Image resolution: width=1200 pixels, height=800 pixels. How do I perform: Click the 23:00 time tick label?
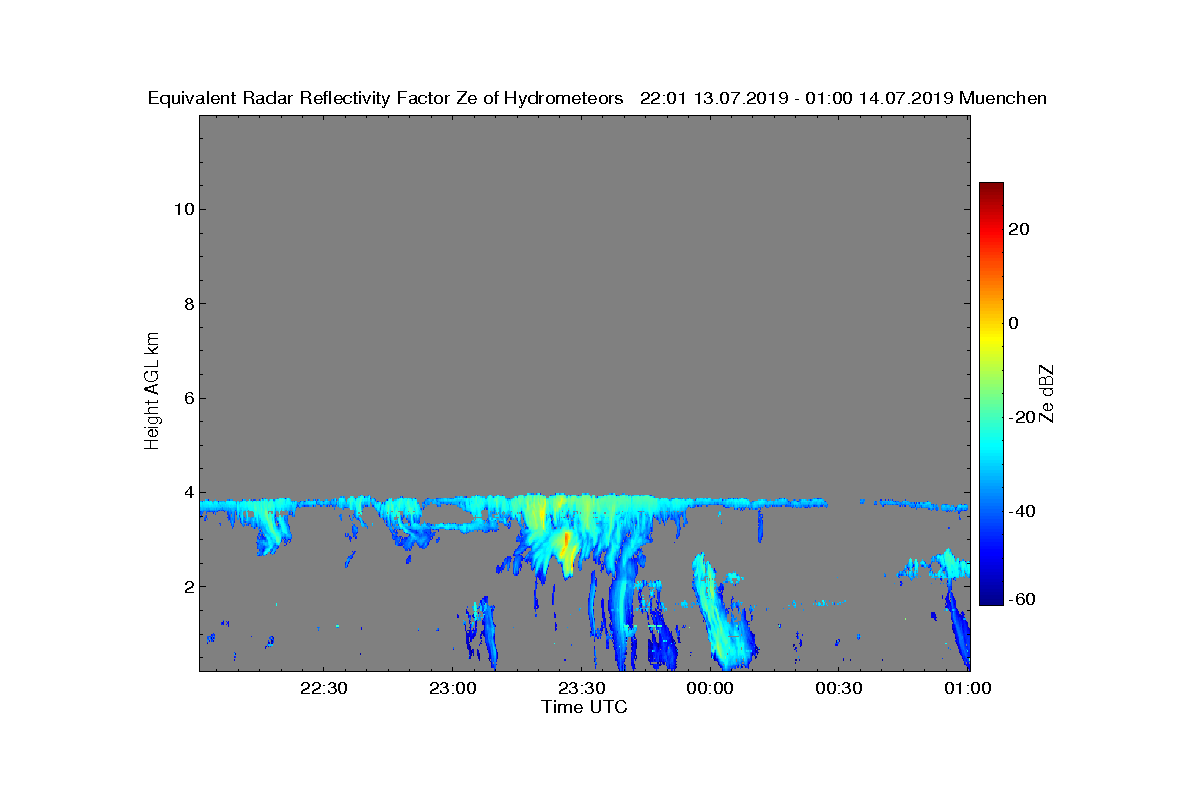click(x=452, y=688)
